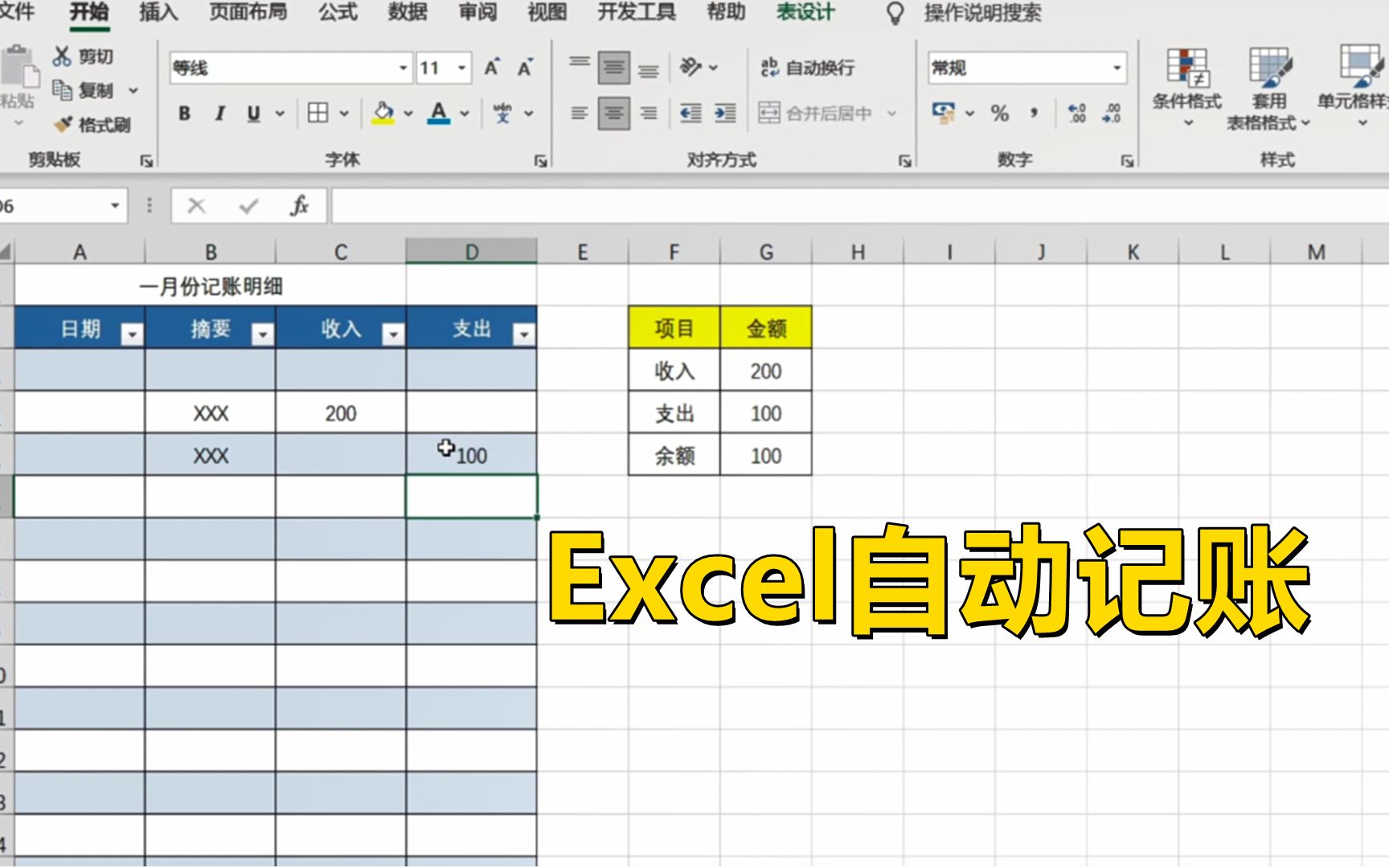Viewport: 1389px width, 868px height.
Task: Switch to 页面布局 ribbon tab
Action: click(x=248, y=12)
